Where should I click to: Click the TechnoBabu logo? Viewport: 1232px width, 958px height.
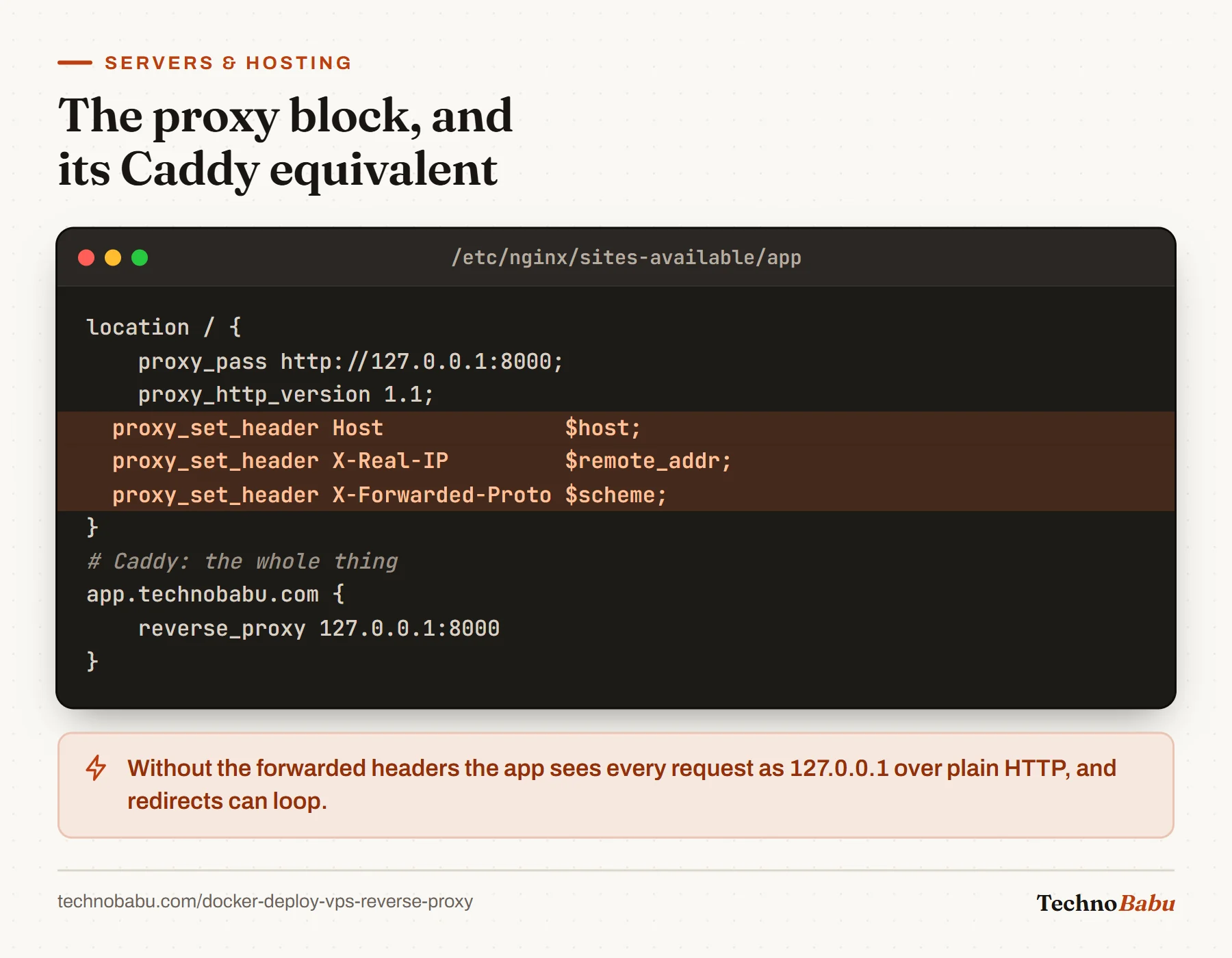coord(1105,903)
